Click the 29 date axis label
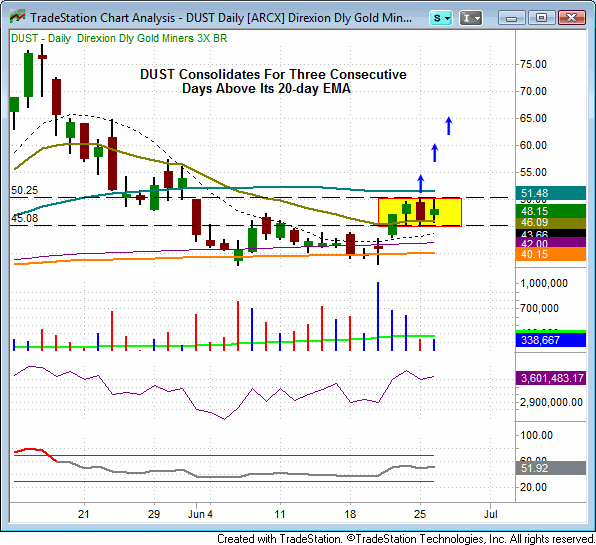596x545 pixels. point(154,514)
